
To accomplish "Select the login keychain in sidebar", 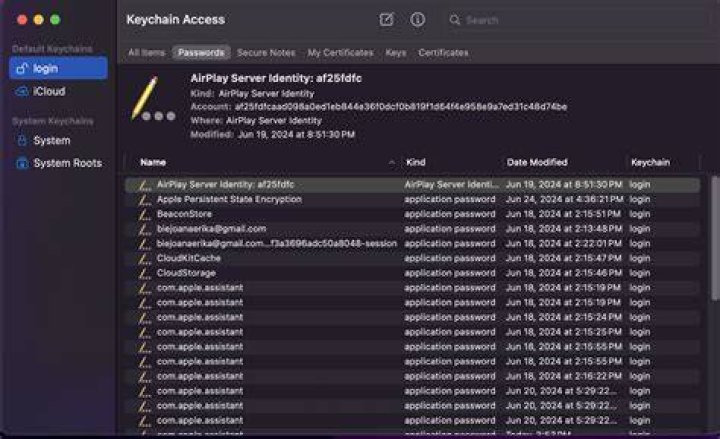I will [58, 68].
